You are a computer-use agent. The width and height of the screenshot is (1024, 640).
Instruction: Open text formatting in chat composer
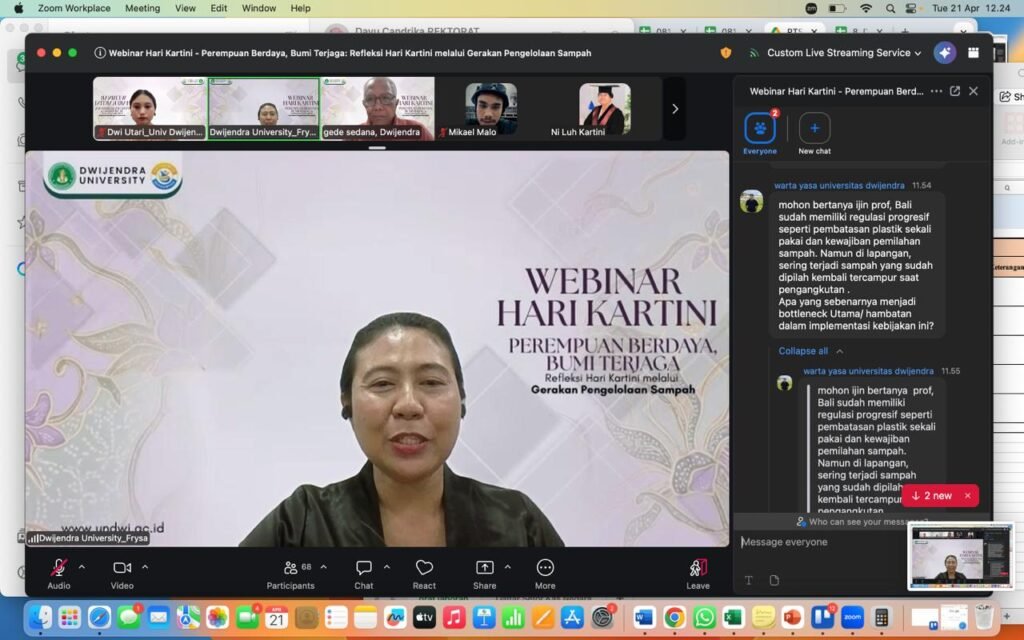[748, 580]
